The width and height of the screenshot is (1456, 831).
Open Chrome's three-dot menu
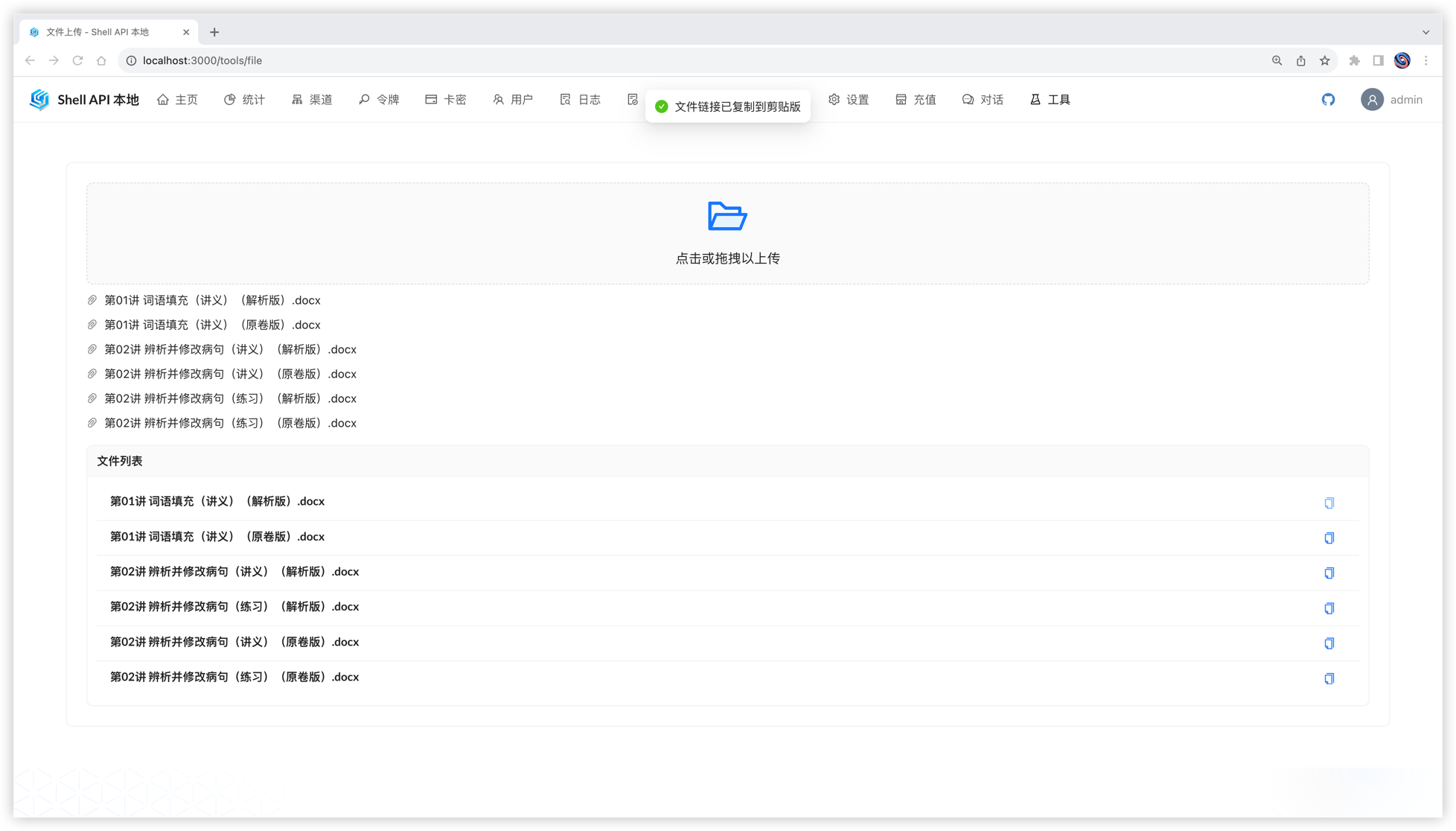click(x=1425, y=60)
